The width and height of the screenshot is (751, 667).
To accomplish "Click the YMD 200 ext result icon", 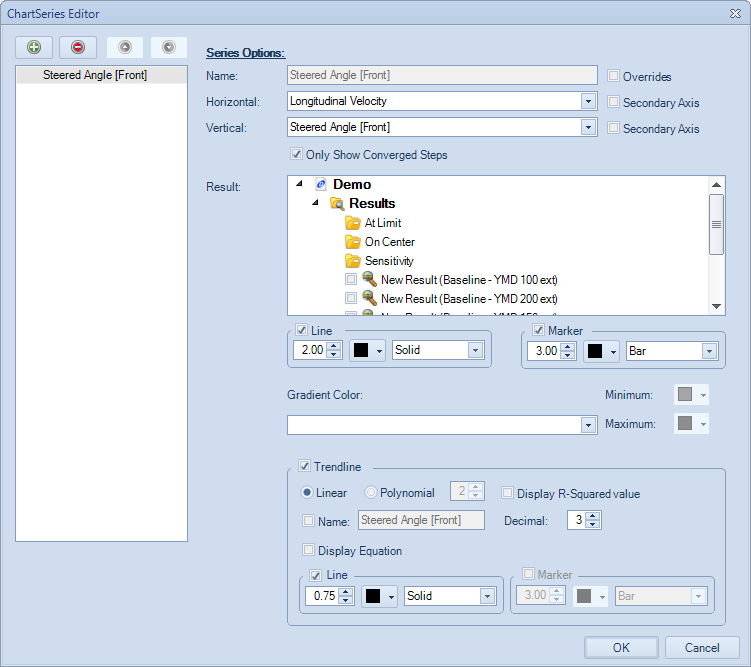I will (x=369, y=298).
